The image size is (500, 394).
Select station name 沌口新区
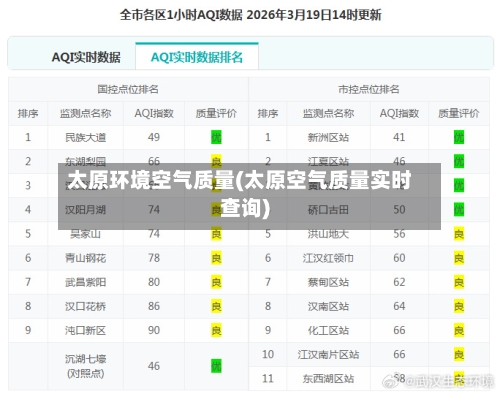click(85, 330)
